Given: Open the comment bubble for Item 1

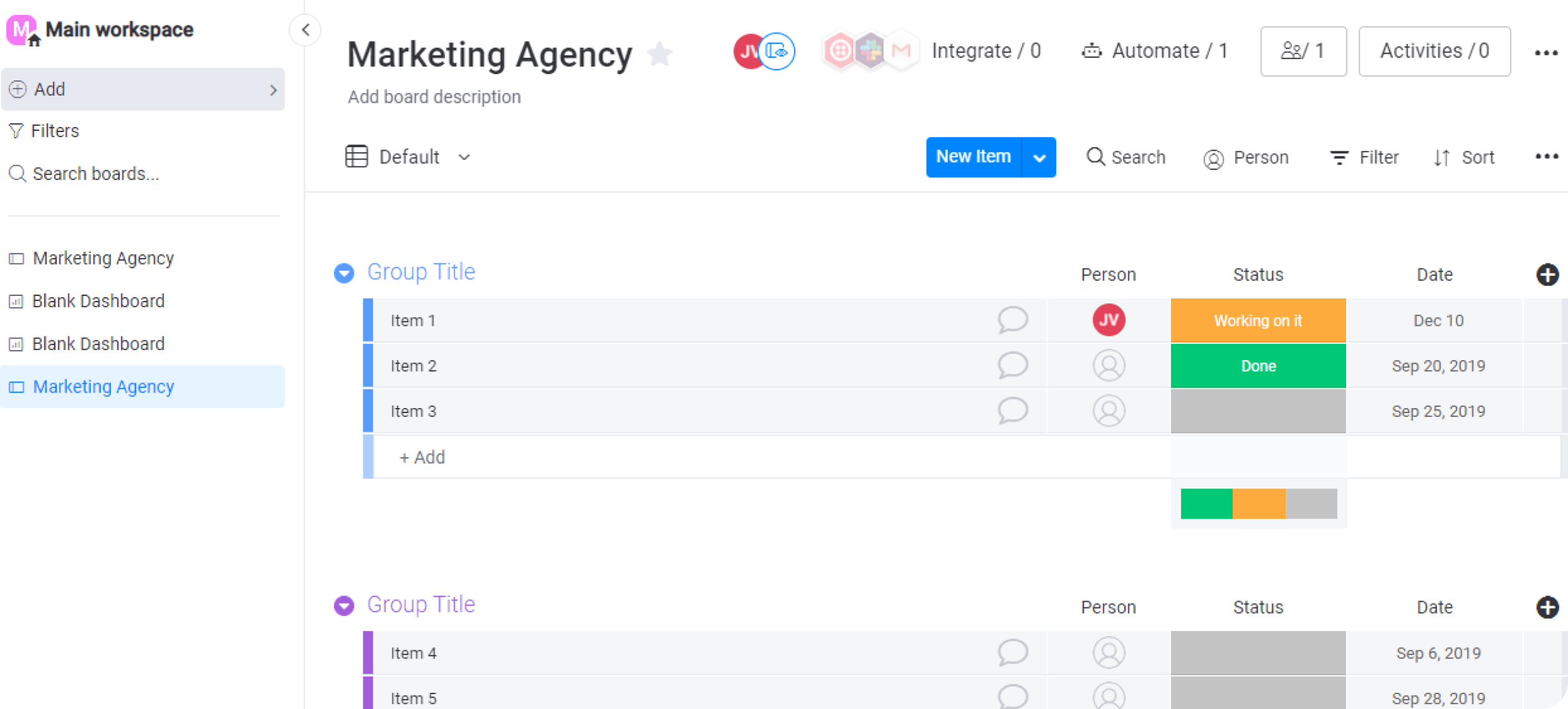Looking at the screenshot, I should [1012, 320].
